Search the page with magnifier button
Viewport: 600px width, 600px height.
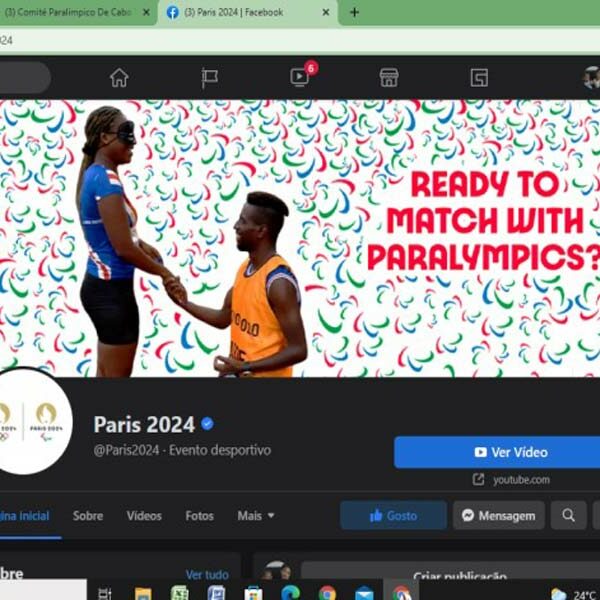click(568, 515)
